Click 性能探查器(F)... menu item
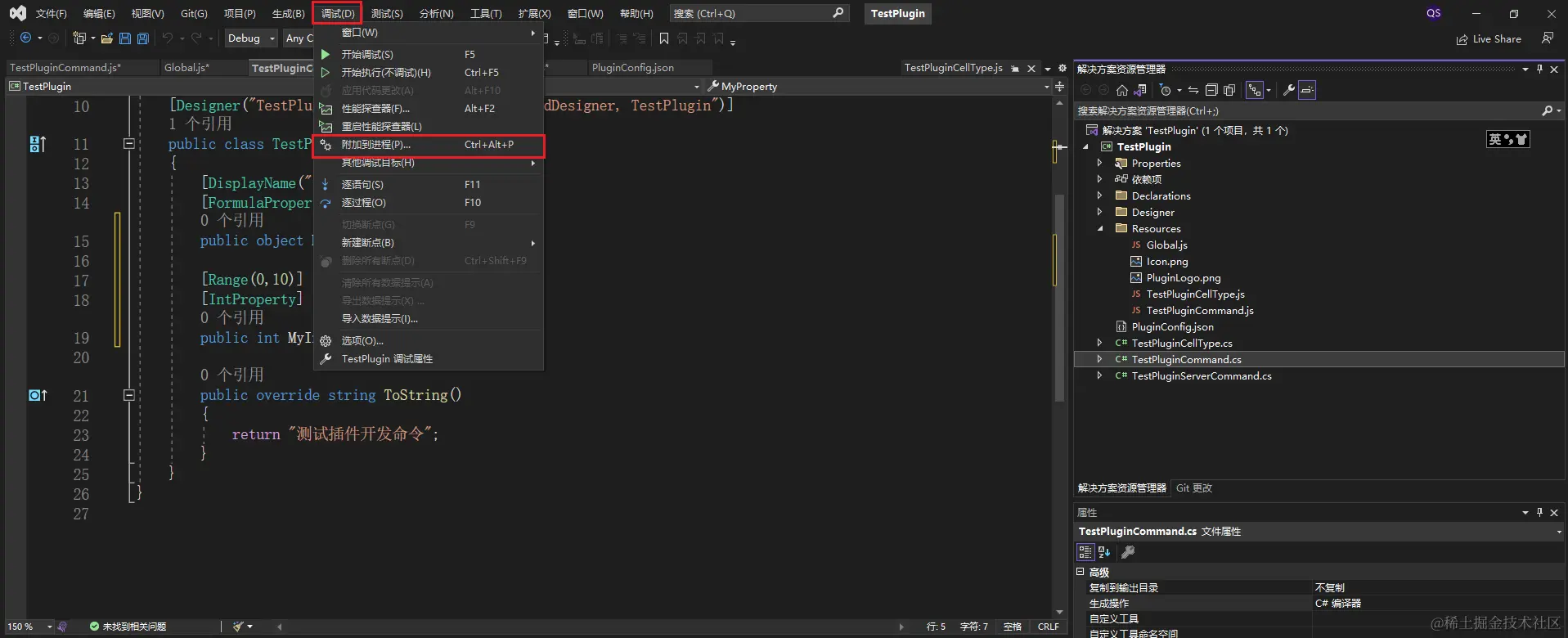The height and width of the screenshot is (638, 1568). tap(429, 109)
